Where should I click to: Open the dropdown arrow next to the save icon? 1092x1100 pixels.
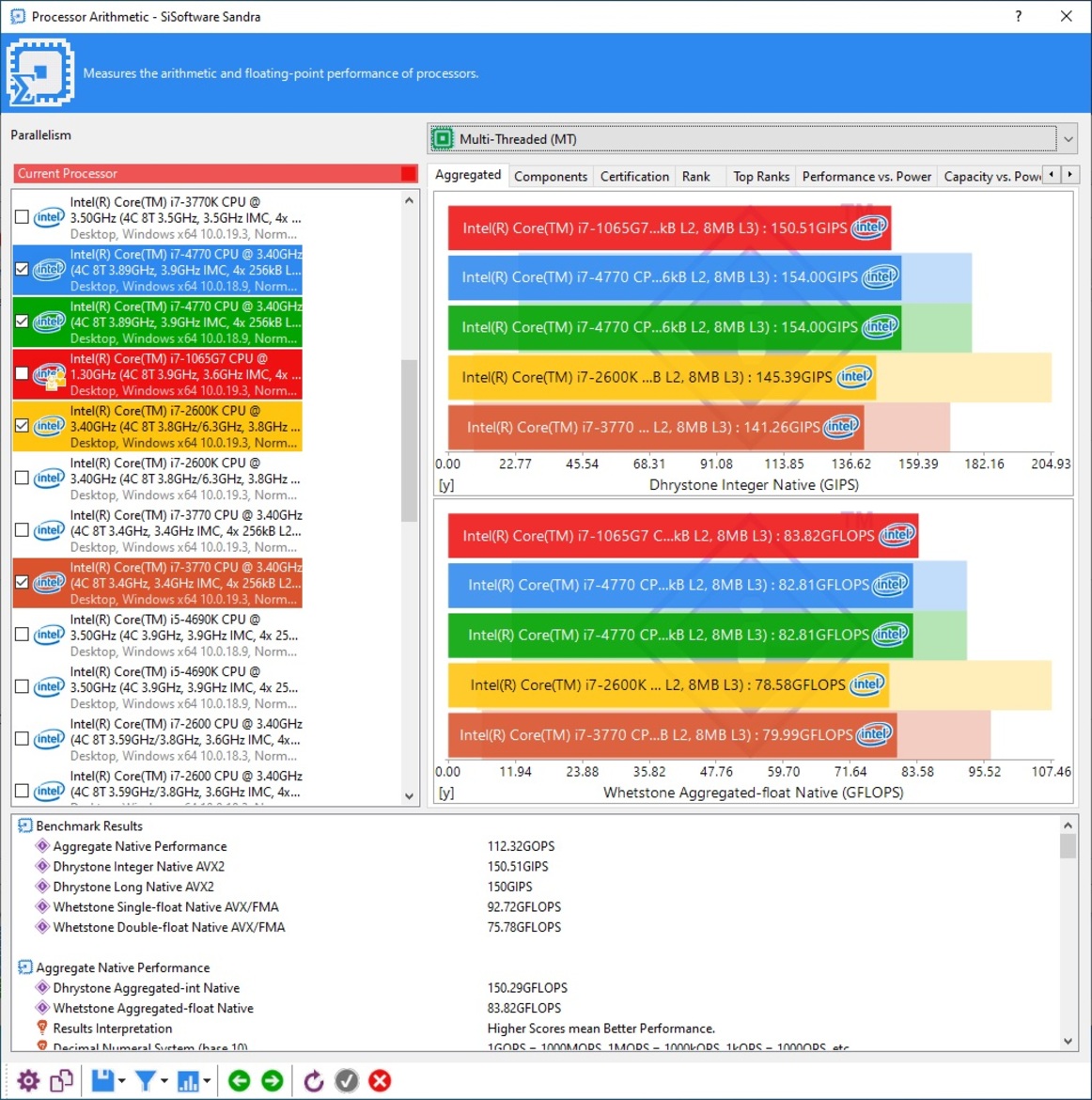pos(122,1081)
